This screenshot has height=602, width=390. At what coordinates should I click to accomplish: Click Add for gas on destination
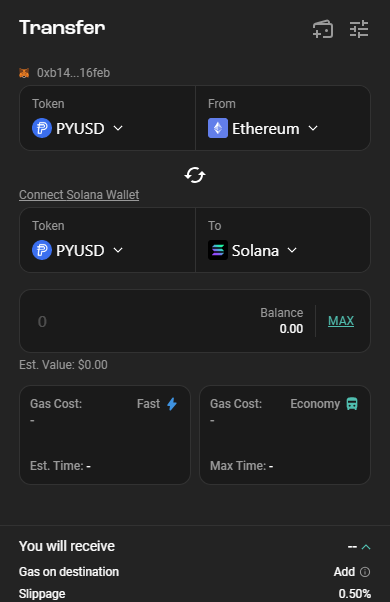tap(344, 572)
